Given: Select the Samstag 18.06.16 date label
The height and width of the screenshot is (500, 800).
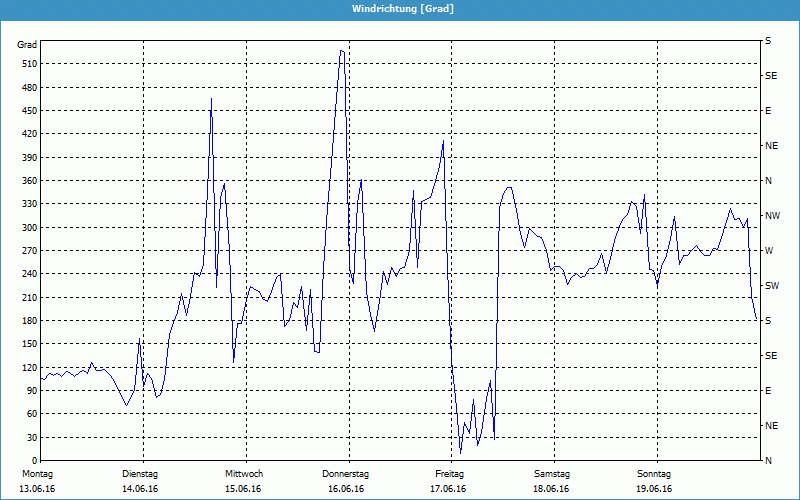Looking at the screenshot, I should pos(552,481).
